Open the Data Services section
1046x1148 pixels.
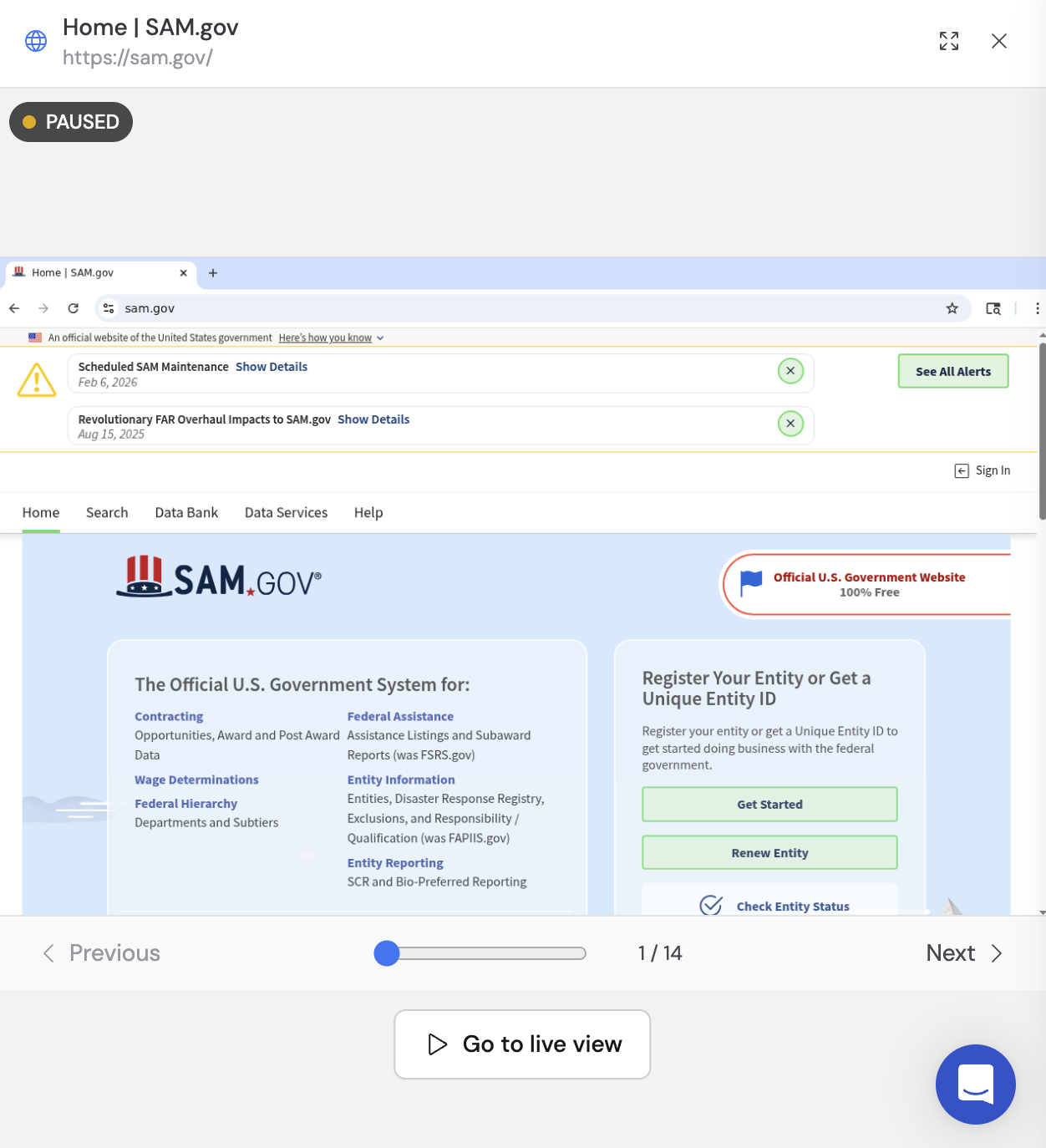click(x=285, y=512)
